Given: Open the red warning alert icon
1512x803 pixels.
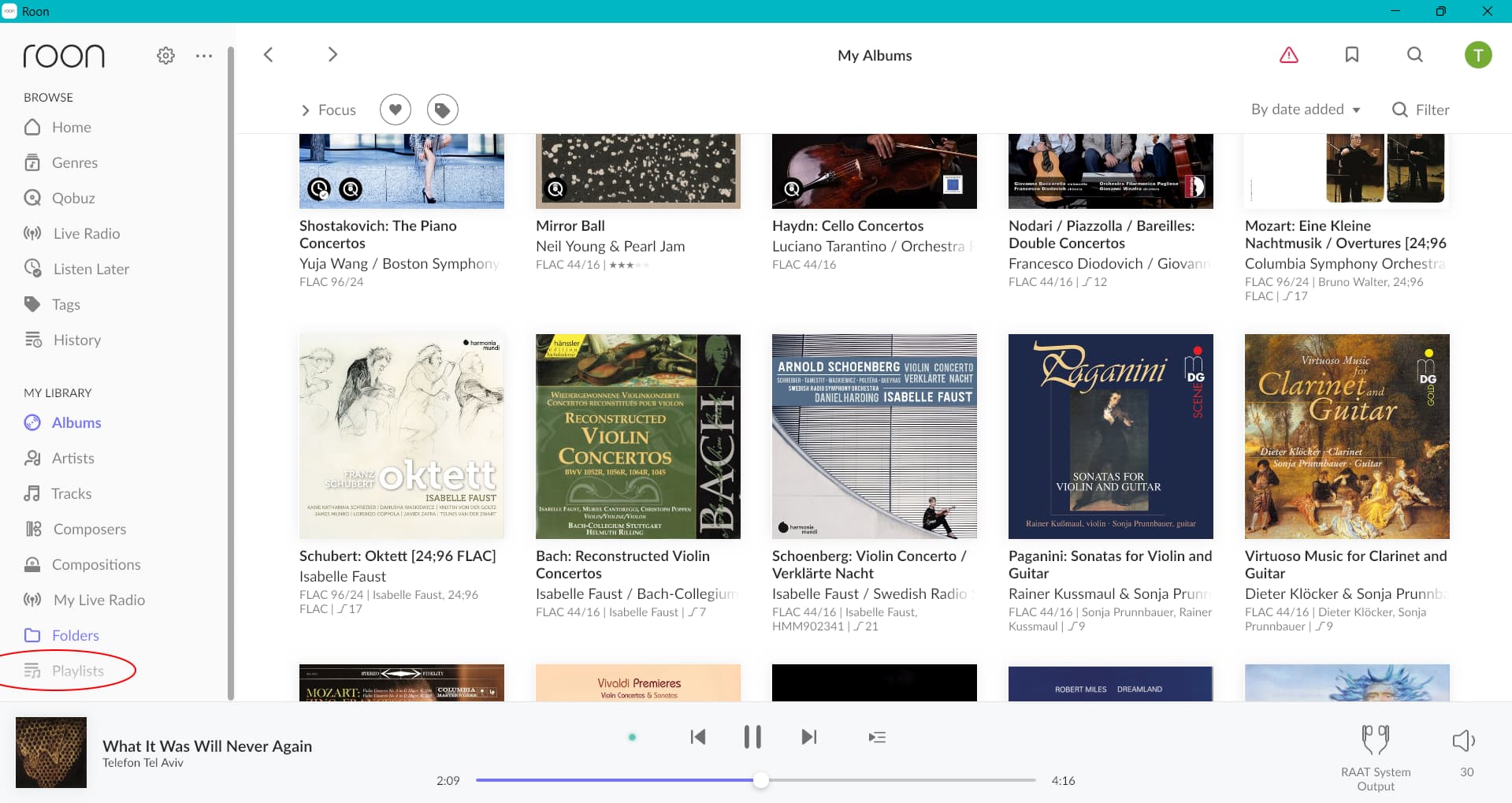Looking at the screenshot, I should [x=1289, y=54].
